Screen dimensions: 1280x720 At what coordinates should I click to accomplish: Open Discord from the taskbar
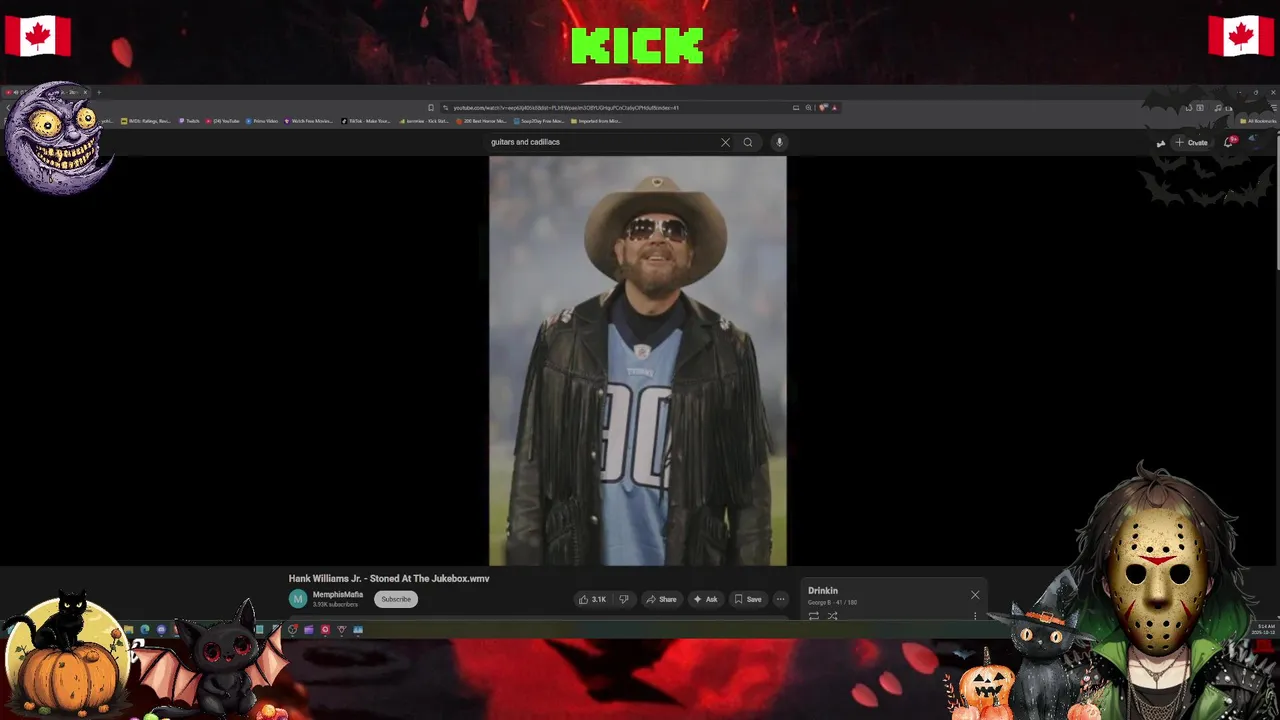tap(161, 630)
